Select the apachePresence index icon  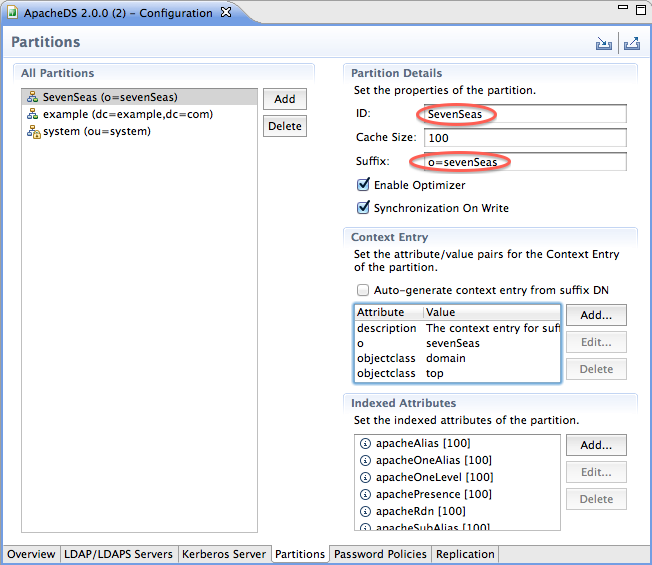366,495
